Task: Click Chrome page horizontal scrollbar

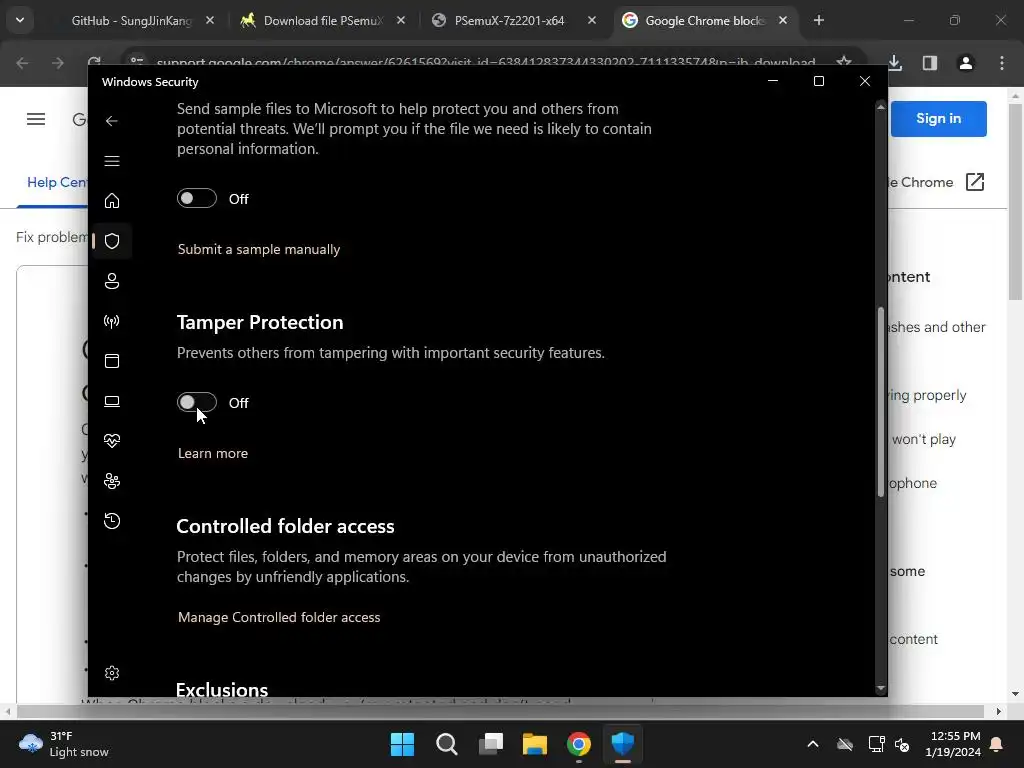Action: click(500, 711)
